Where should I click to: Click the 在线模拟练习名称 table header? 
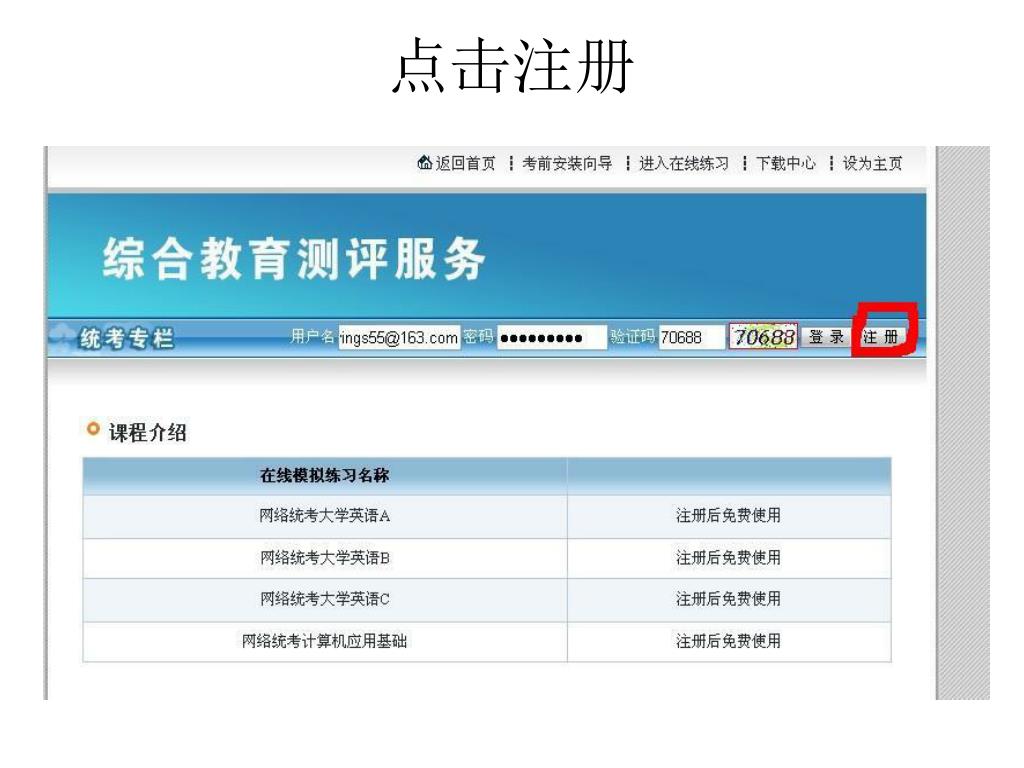pyautogui.click(x=325, y=475)
